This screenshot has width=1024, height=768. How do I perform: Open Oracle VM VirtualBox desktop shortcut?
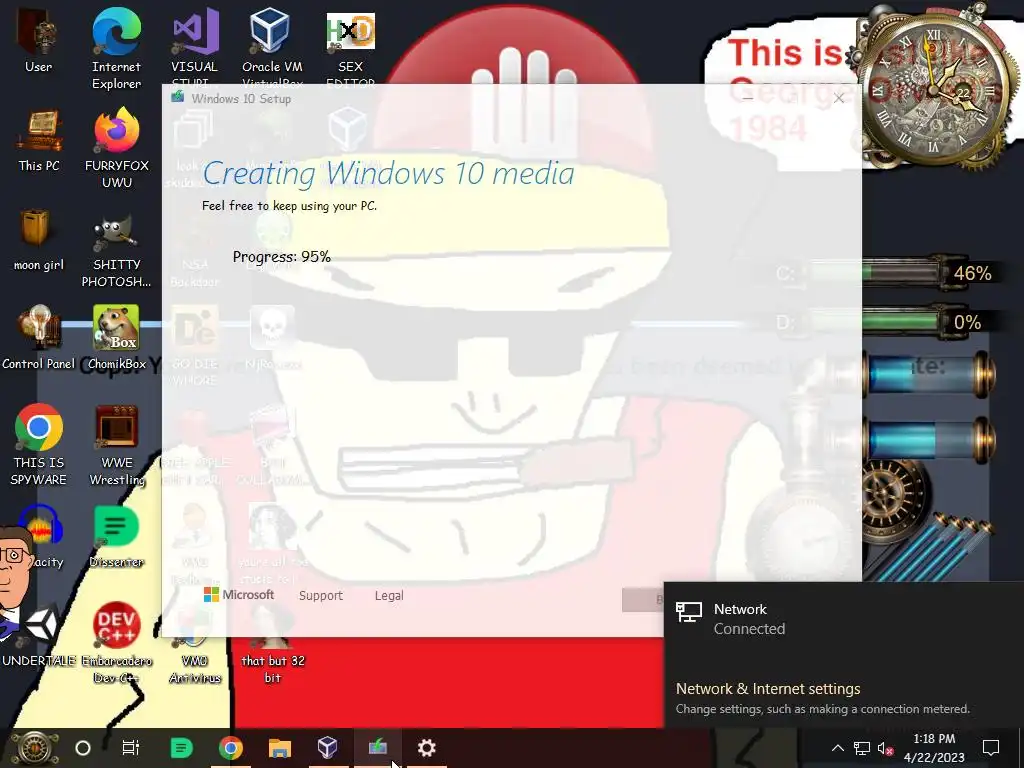pos(272,49)
